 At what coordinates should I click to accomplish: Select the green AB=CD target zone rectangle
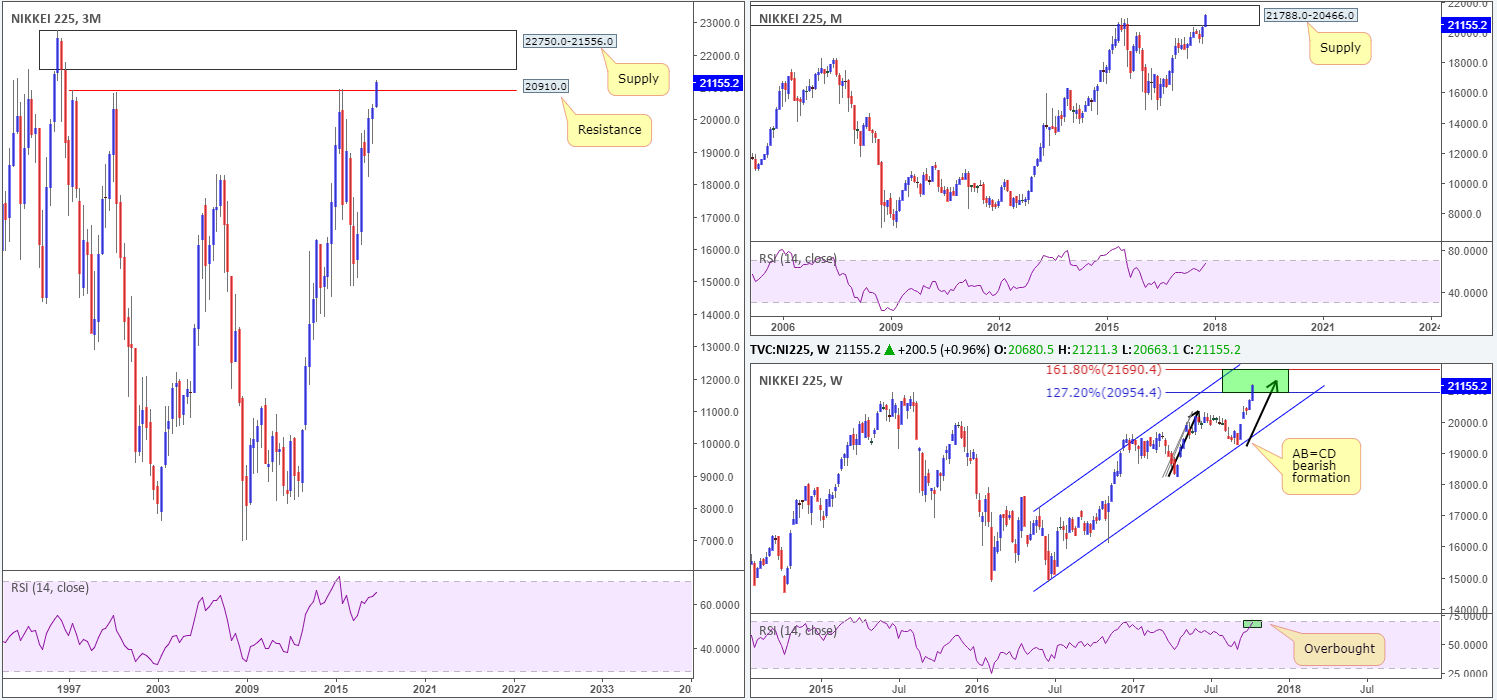pos(1255,381)
